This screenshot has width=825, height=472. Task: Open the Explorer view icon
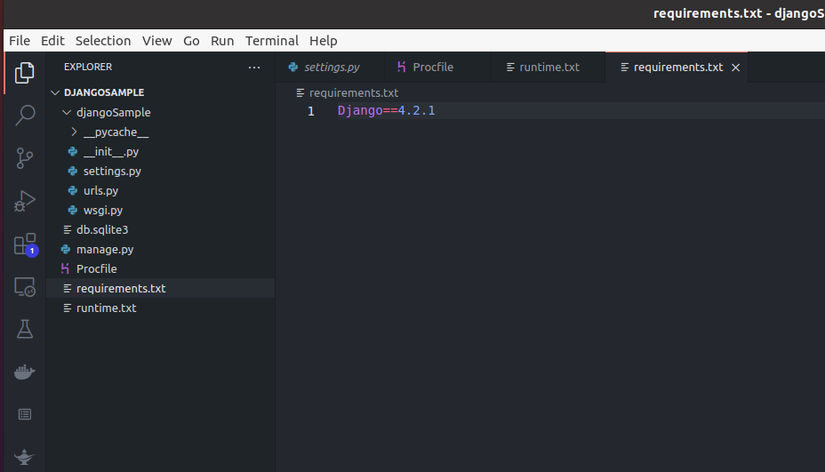tap(24, 73)
